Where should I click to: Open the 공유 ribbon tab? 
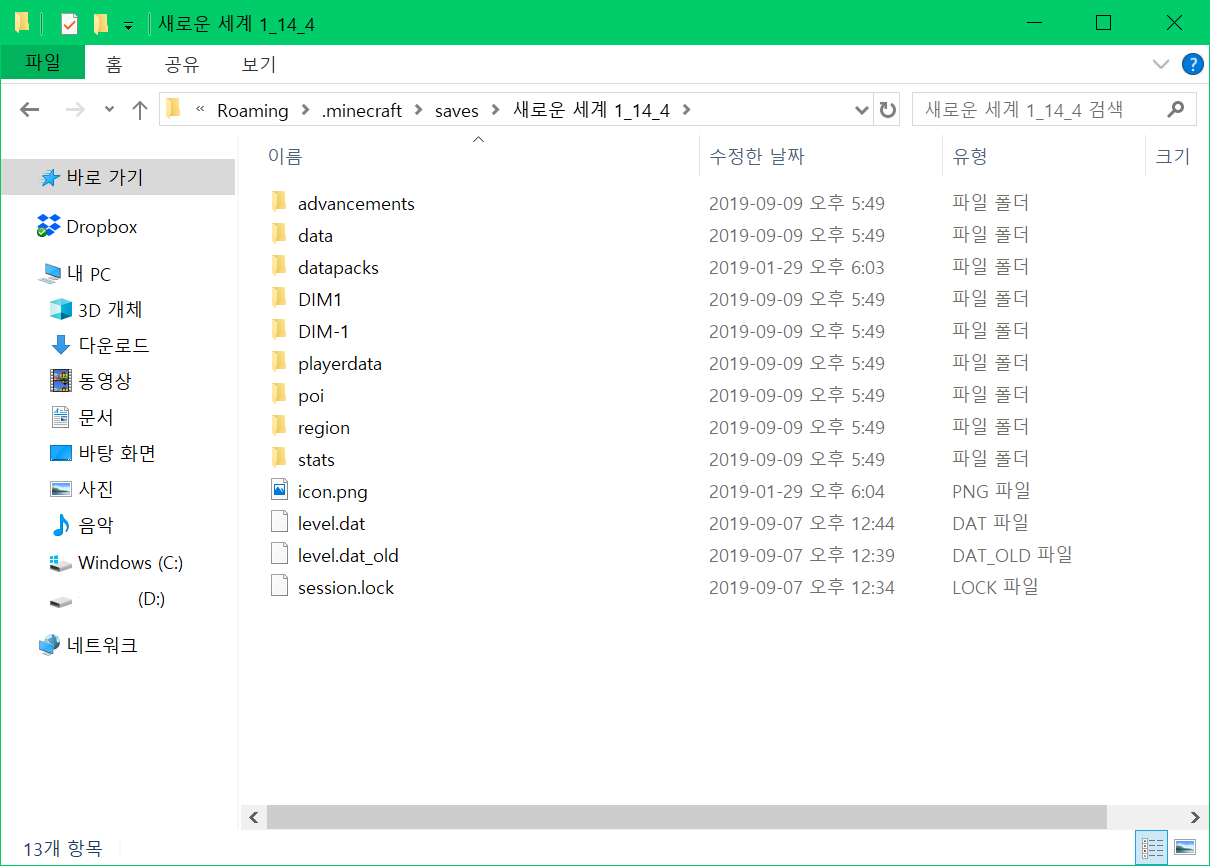(x=182, y=64)
